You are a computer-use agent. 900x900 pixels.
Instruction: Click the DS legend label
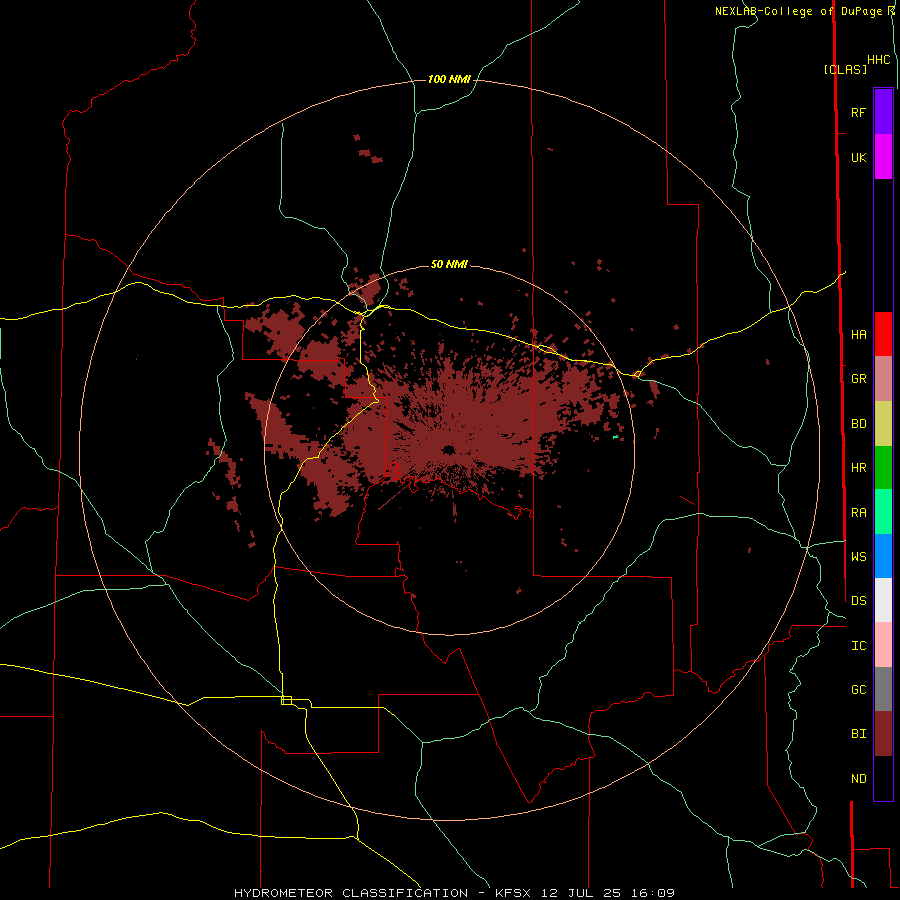point(859,600)
